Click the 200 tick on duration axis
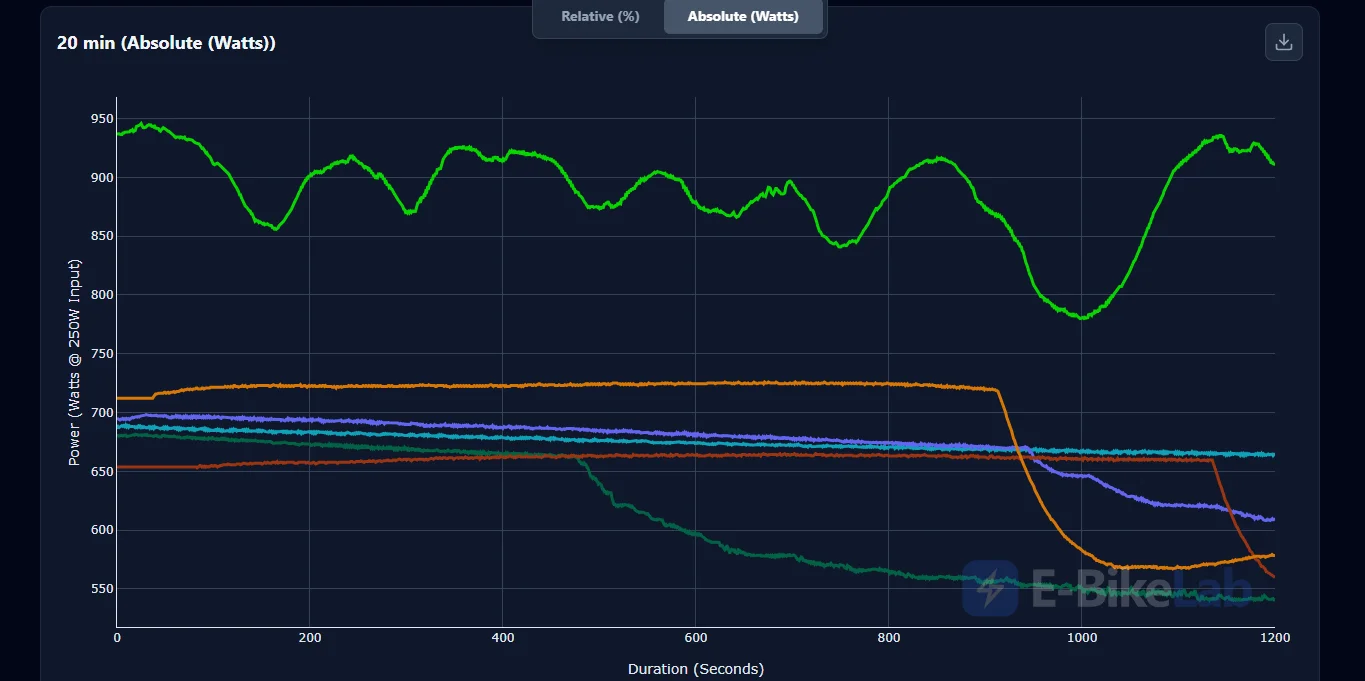Image resolution: width=1365 pixels, height=681 pixels. (x=310, y=637)
